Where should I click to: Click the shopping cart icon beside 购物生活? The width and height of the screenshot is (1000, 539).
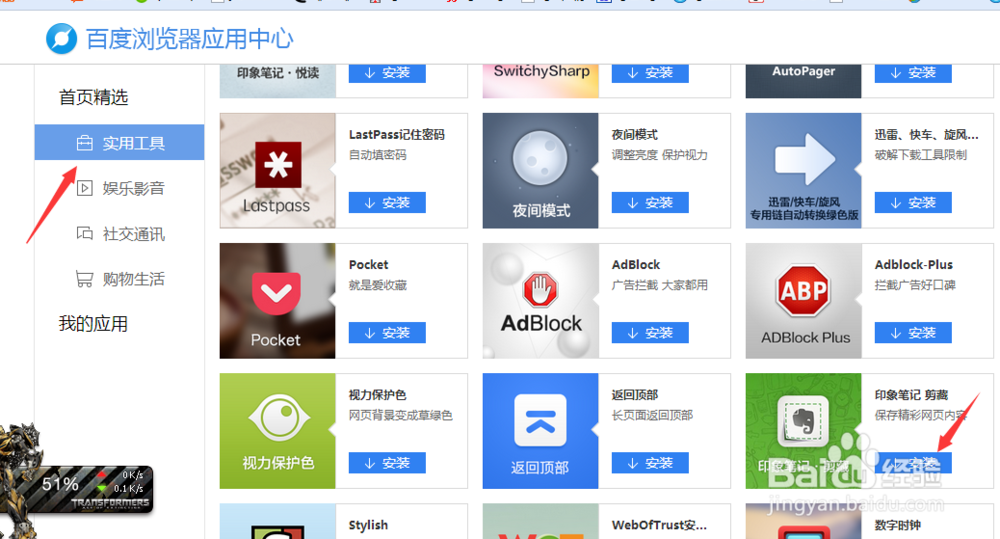(x=84, y=279)
